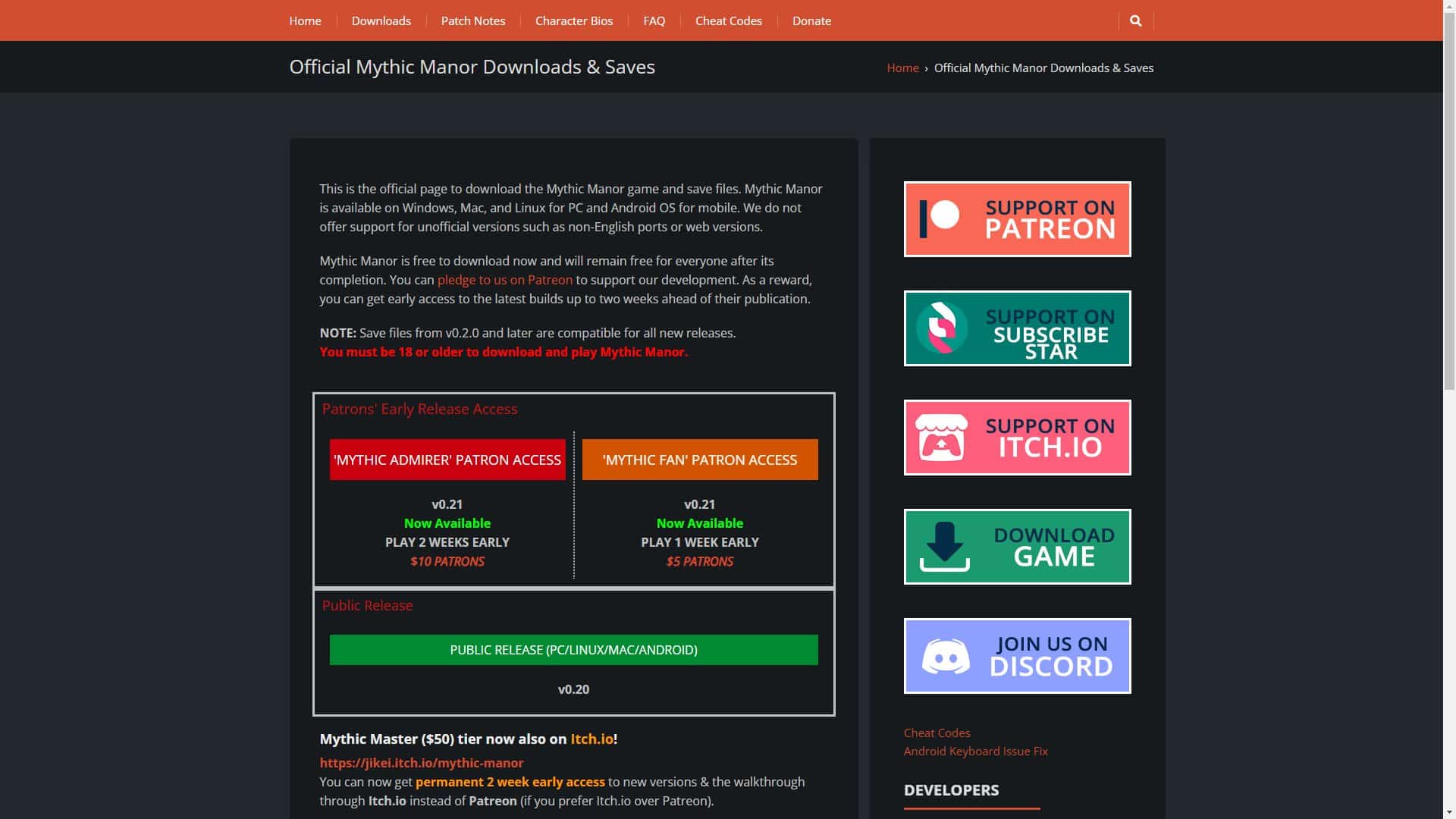Open the Android Keyboard Issue Fix link

point(975,751)
